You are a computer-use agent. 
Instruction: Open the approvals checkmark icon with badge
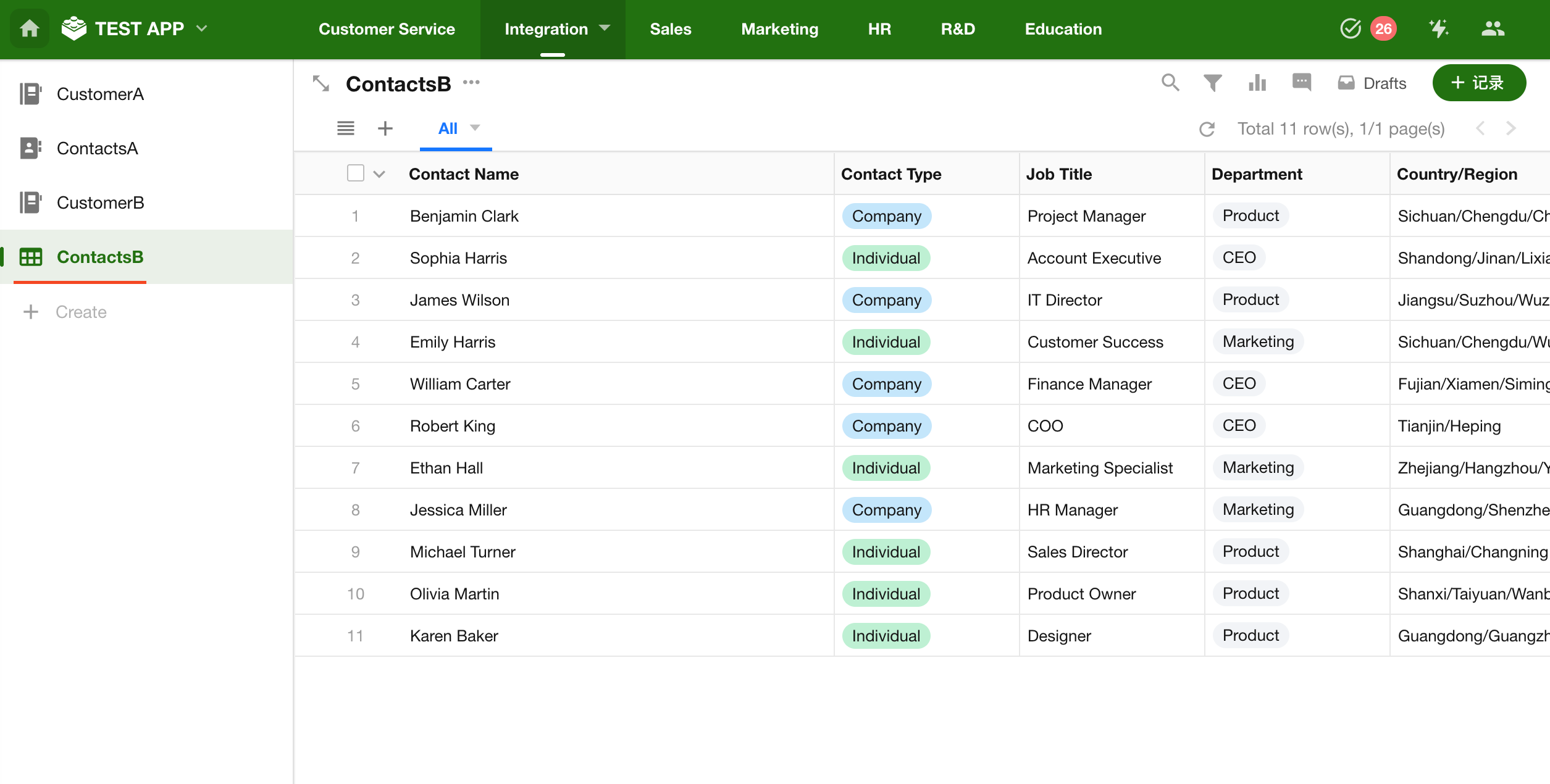click(x=1351, y=28)
